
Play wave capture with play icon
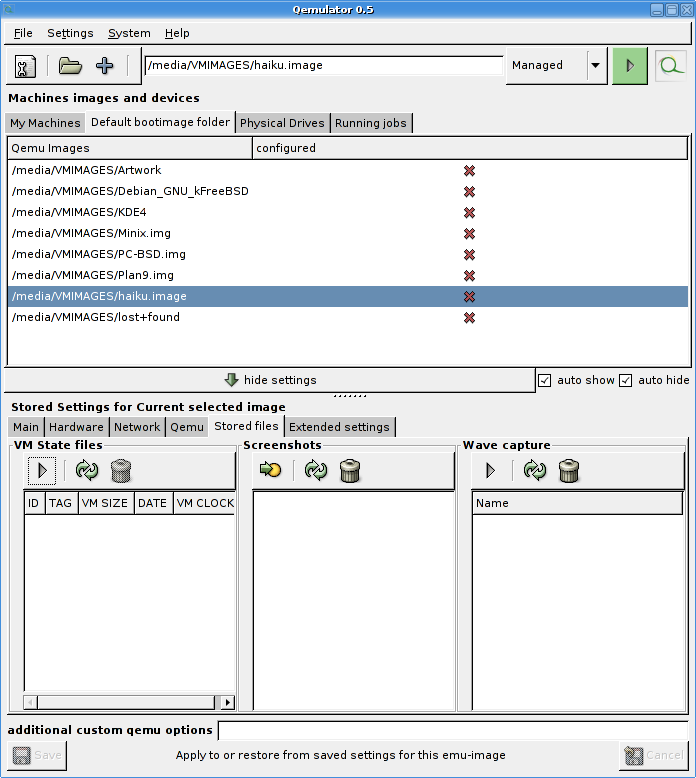(491, 470)
